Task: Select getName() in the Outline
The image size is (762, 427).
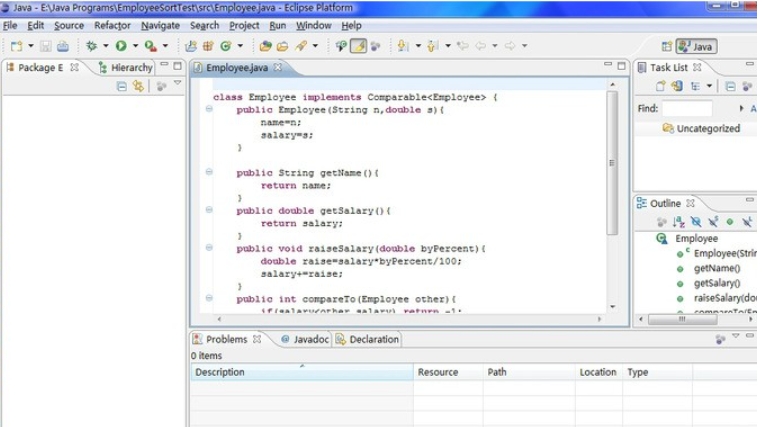Action: [717, 268]
